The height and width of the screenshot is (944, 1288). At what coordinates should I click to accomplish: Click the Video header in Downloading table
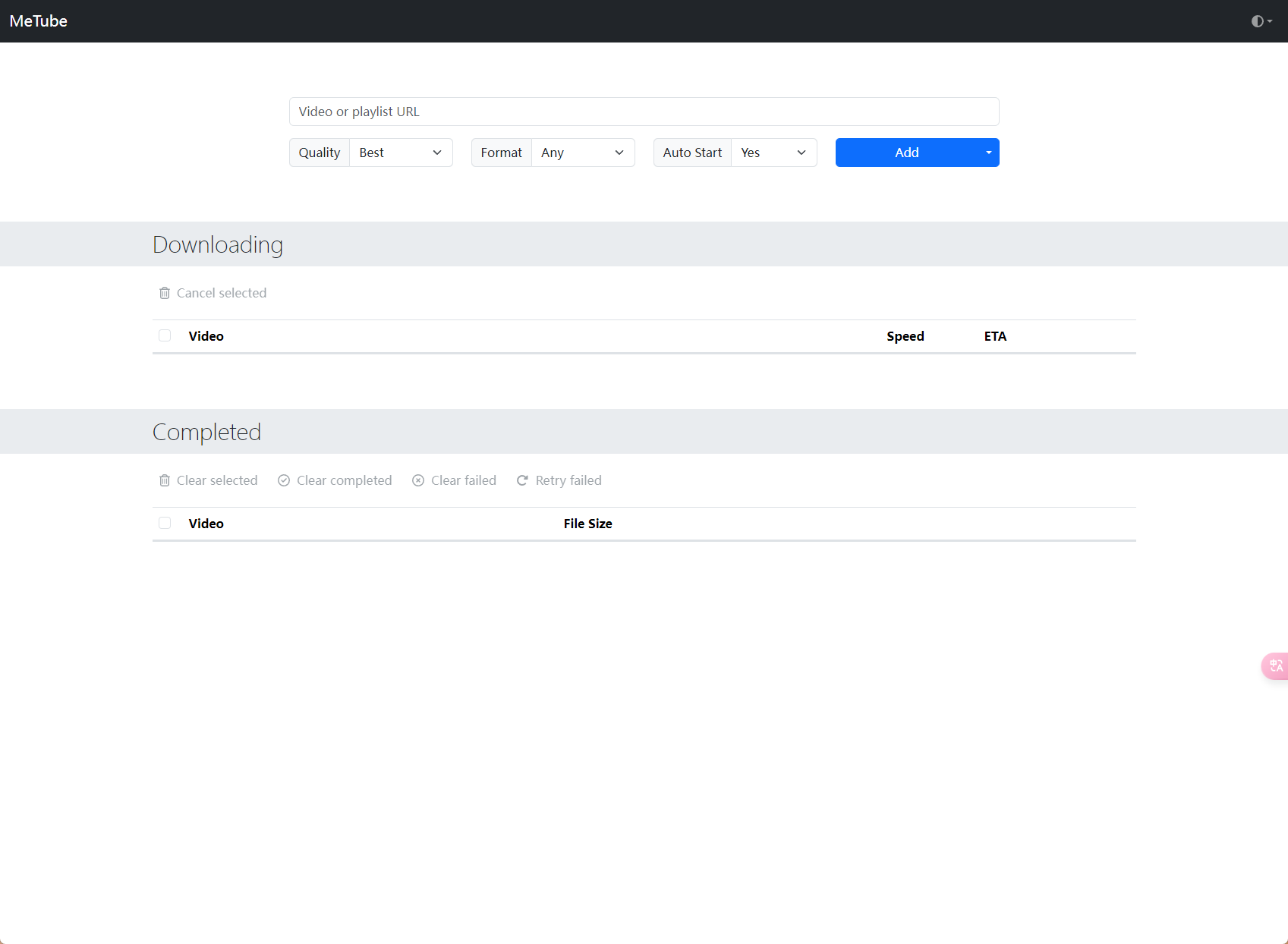pyautogui.click(x=206, y=336)
